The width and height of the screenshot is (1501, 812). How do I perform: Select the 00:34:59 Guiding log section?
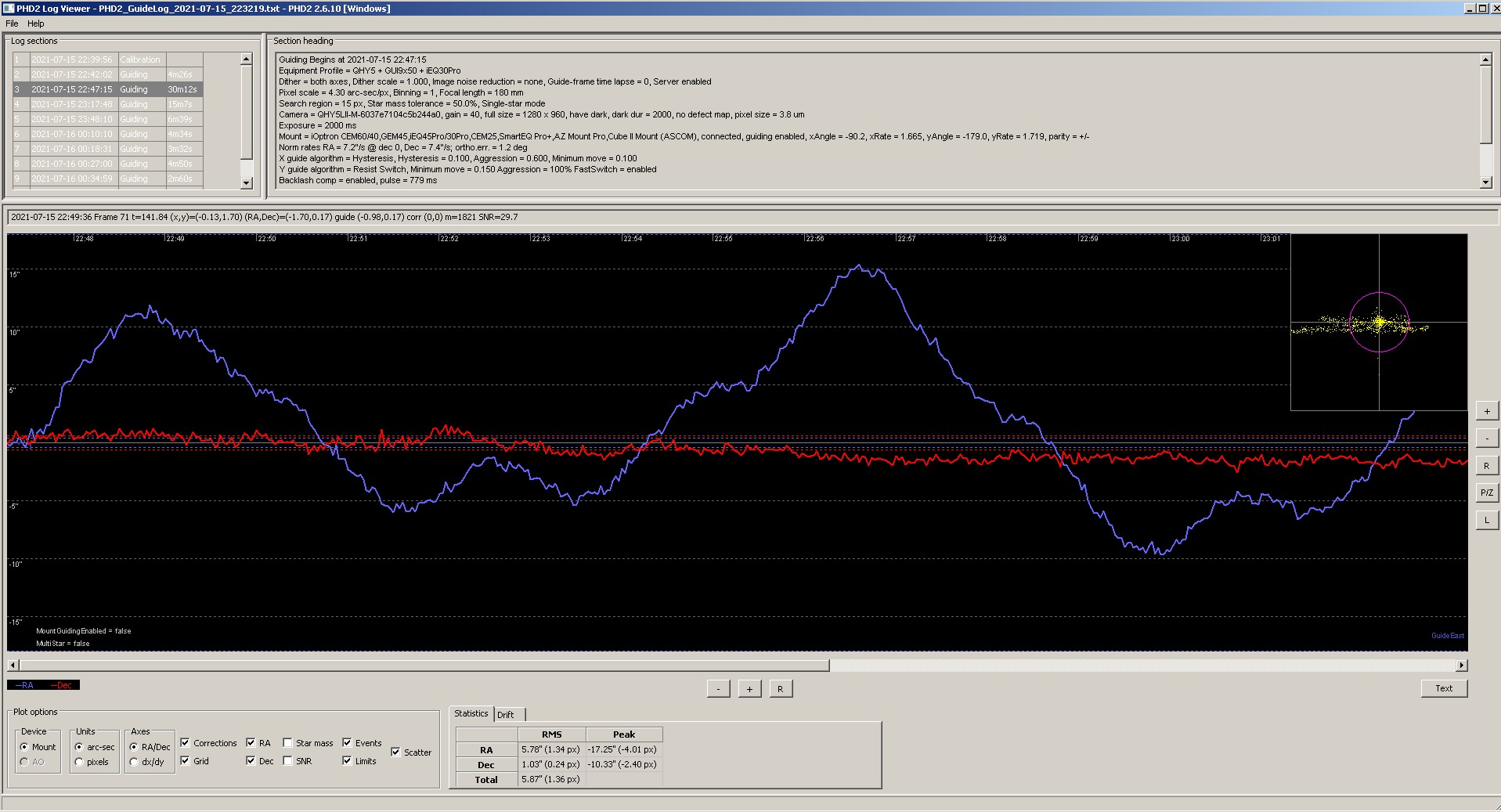(107, 179)
